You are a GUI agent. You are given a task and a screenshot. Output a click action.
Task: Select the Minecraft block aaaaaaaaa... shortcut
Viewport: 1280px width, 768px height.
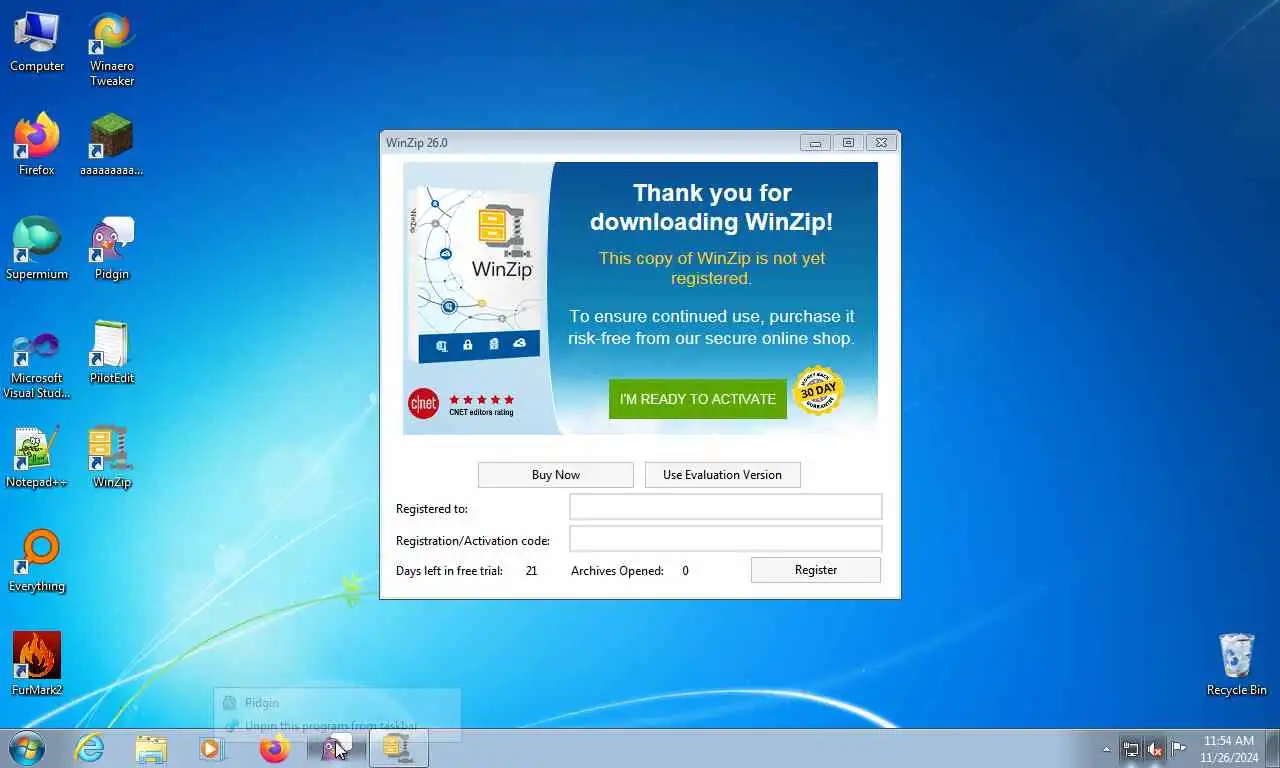click(x=112, y=145)
